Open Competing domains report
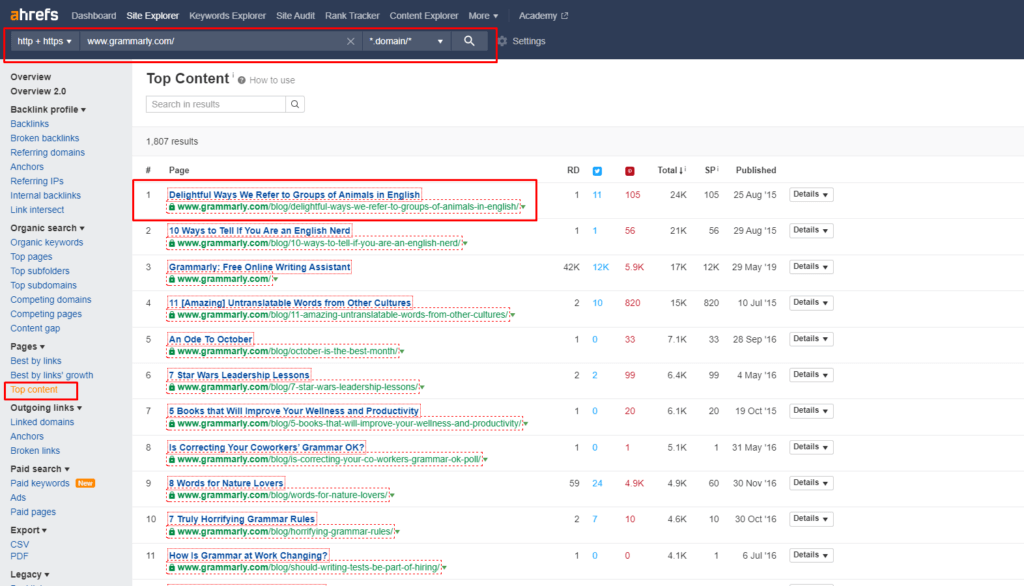Image resolution: width=1024 pixels, height=586 pixels. click(51, 300)
